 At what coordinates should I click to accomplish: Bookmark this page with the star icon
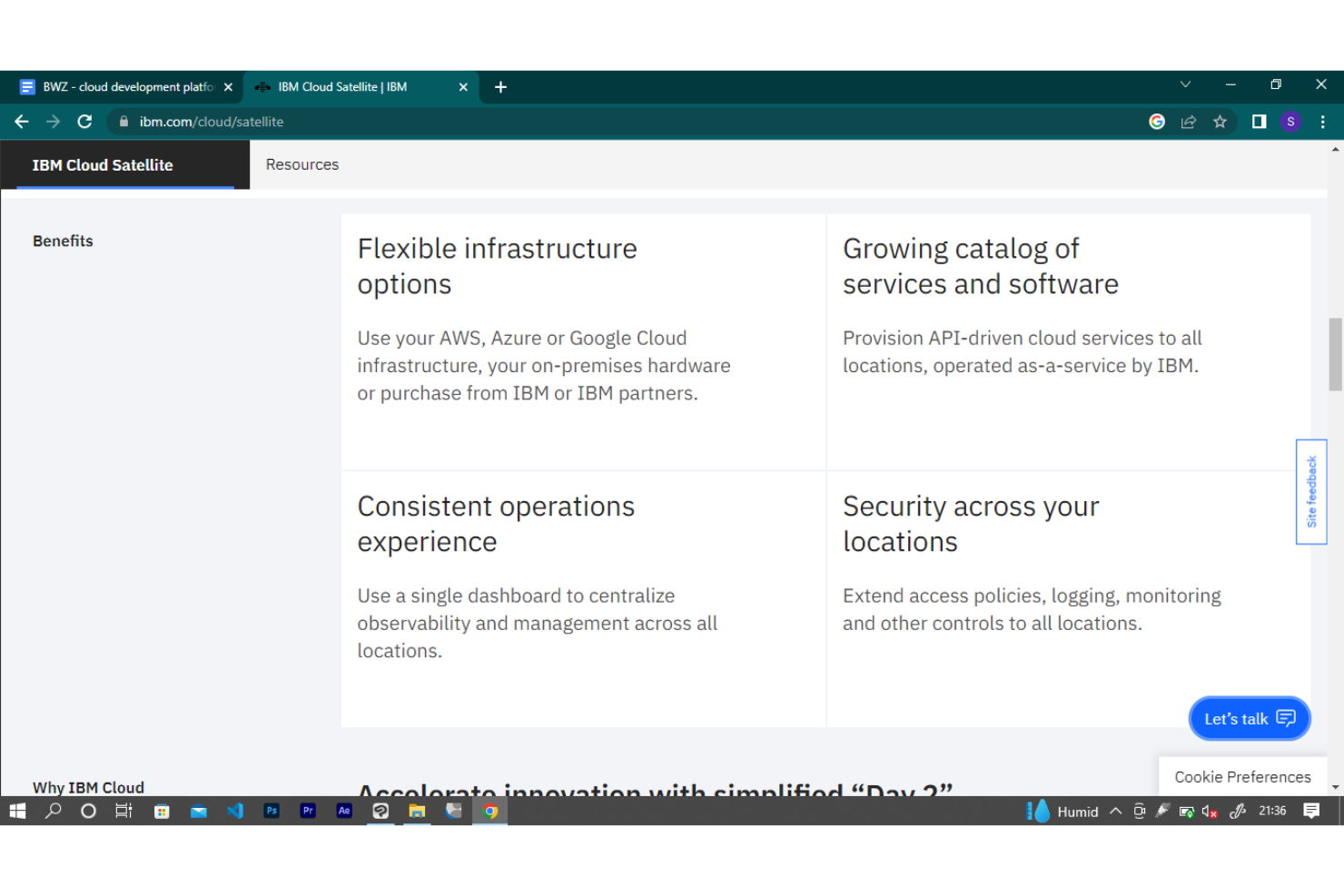[1220, 121]
